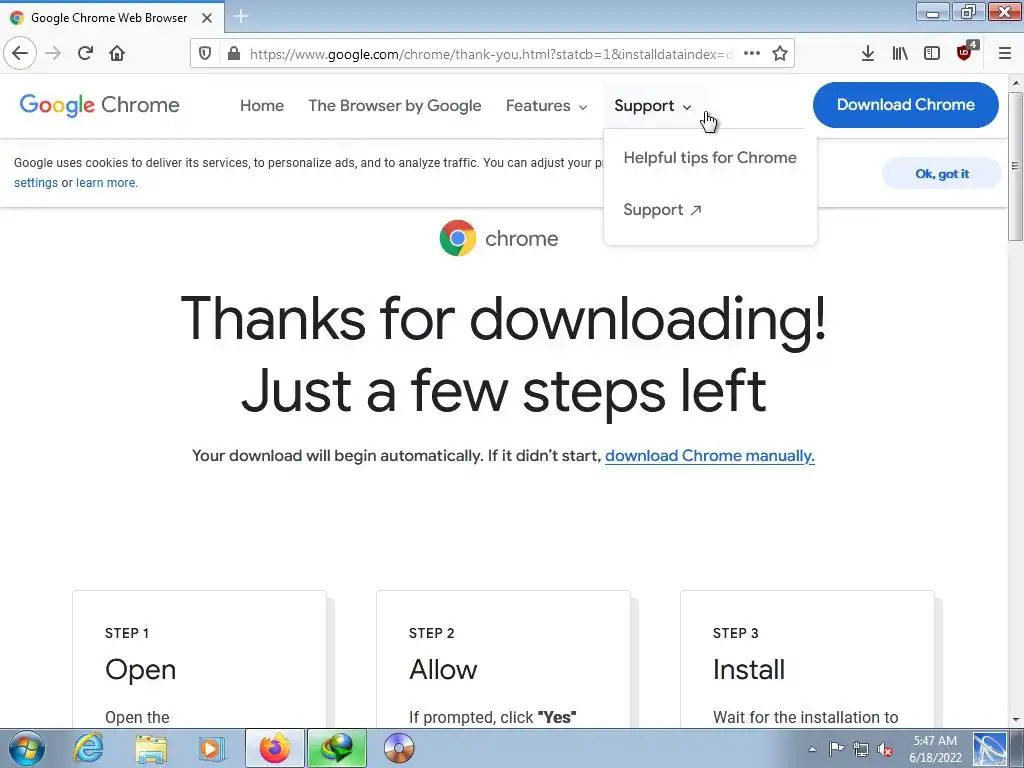Bookmark this page with the star
The image size is (1024, 768).
(780, 54)
